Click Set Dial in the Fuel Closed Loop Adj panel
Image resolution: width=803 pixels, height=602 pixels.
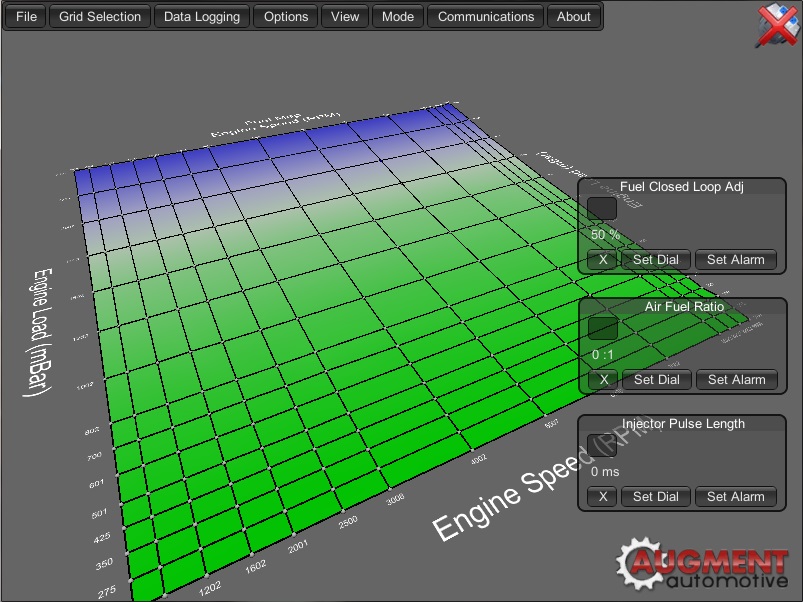click(656, 259)
